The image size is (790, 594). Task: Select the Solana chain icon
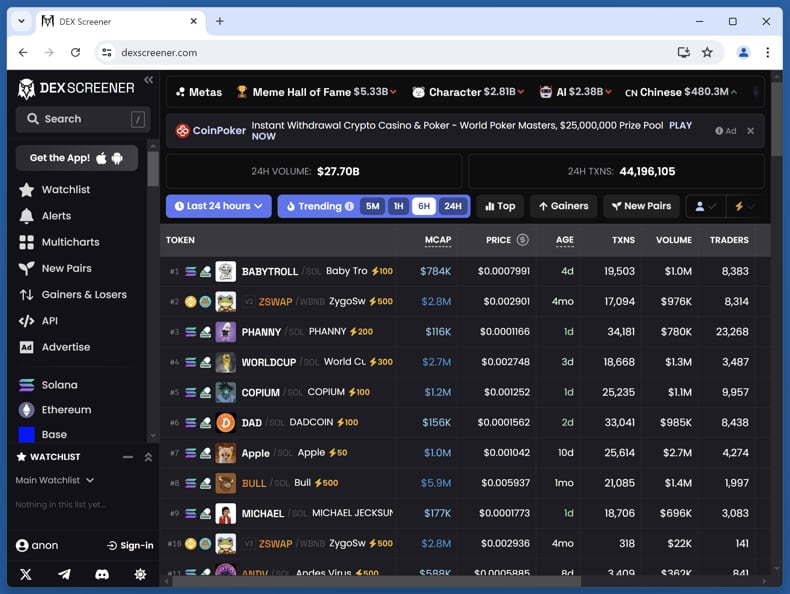click(x=26, y=385)
